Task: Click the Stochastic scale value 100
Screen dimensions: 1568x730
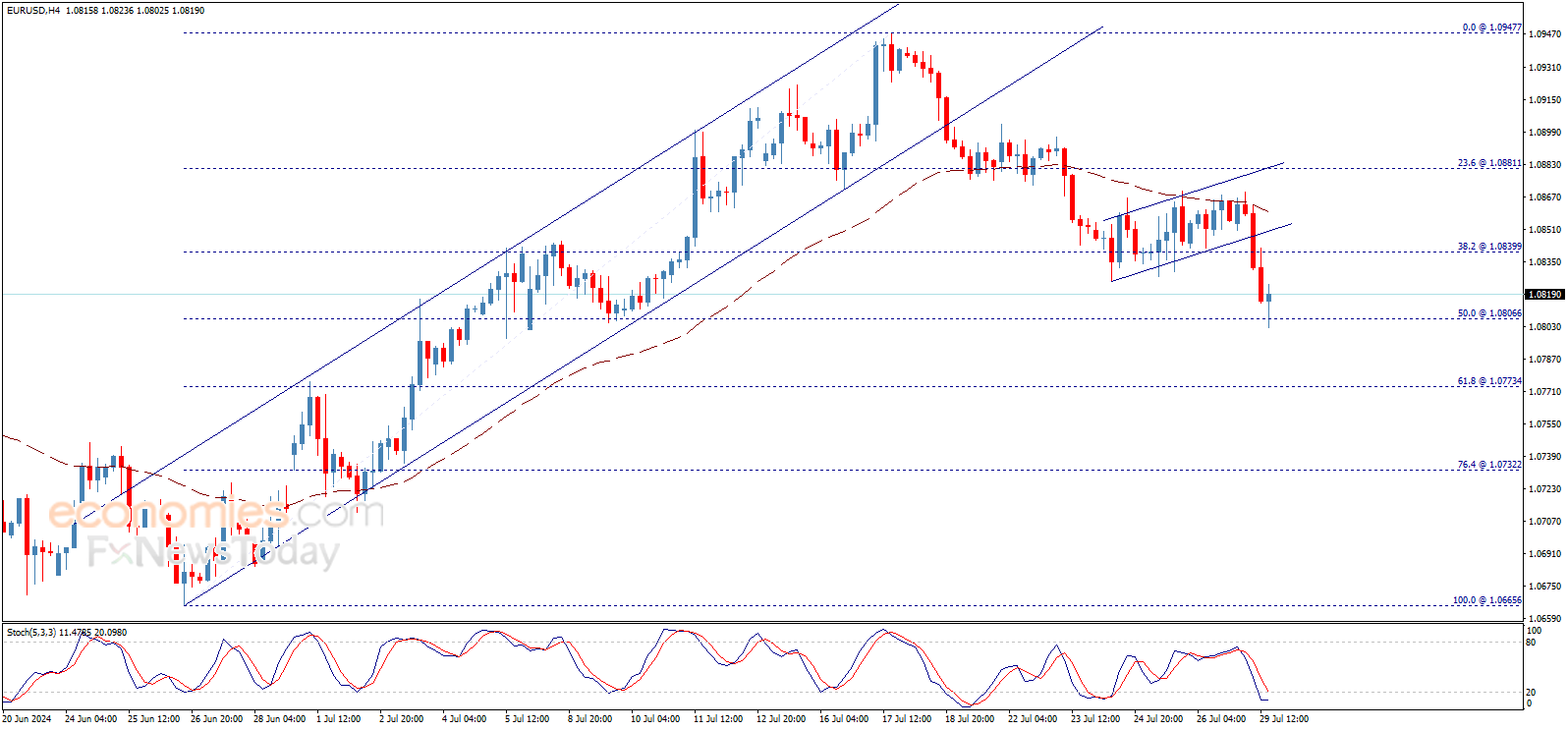Action: pyautogui.click(x=1534, y=630)
